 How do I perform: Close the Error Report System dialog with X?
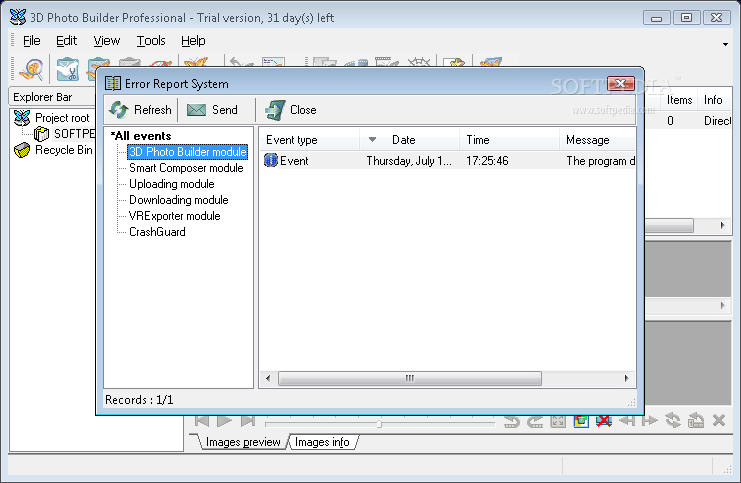620,84
